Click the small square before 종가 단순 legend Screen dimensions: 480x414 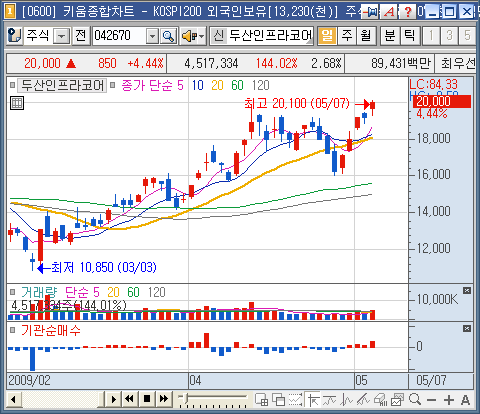(112, 85)
